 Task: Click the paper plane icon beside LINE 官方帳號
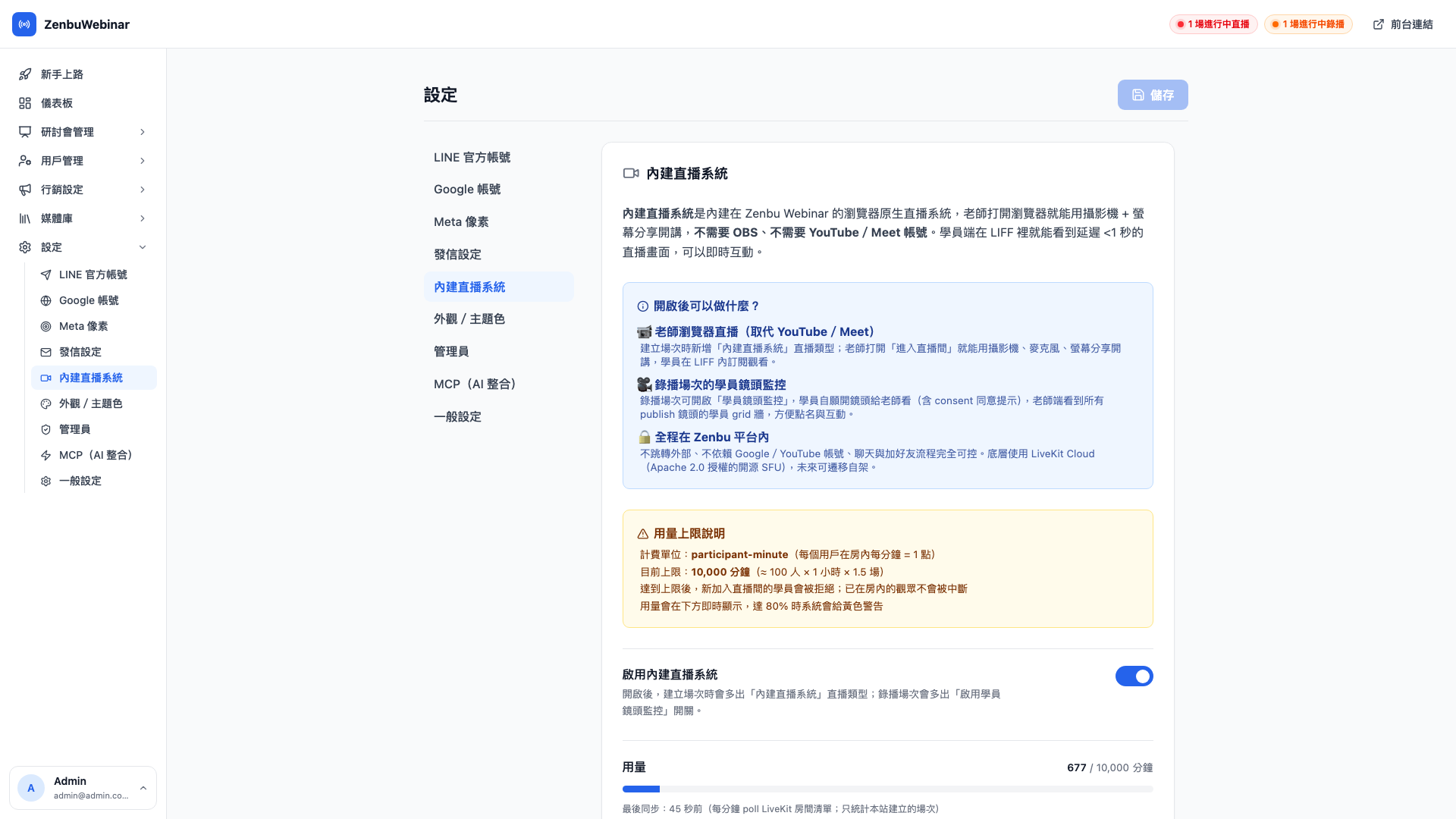click(x=45, y=275)
